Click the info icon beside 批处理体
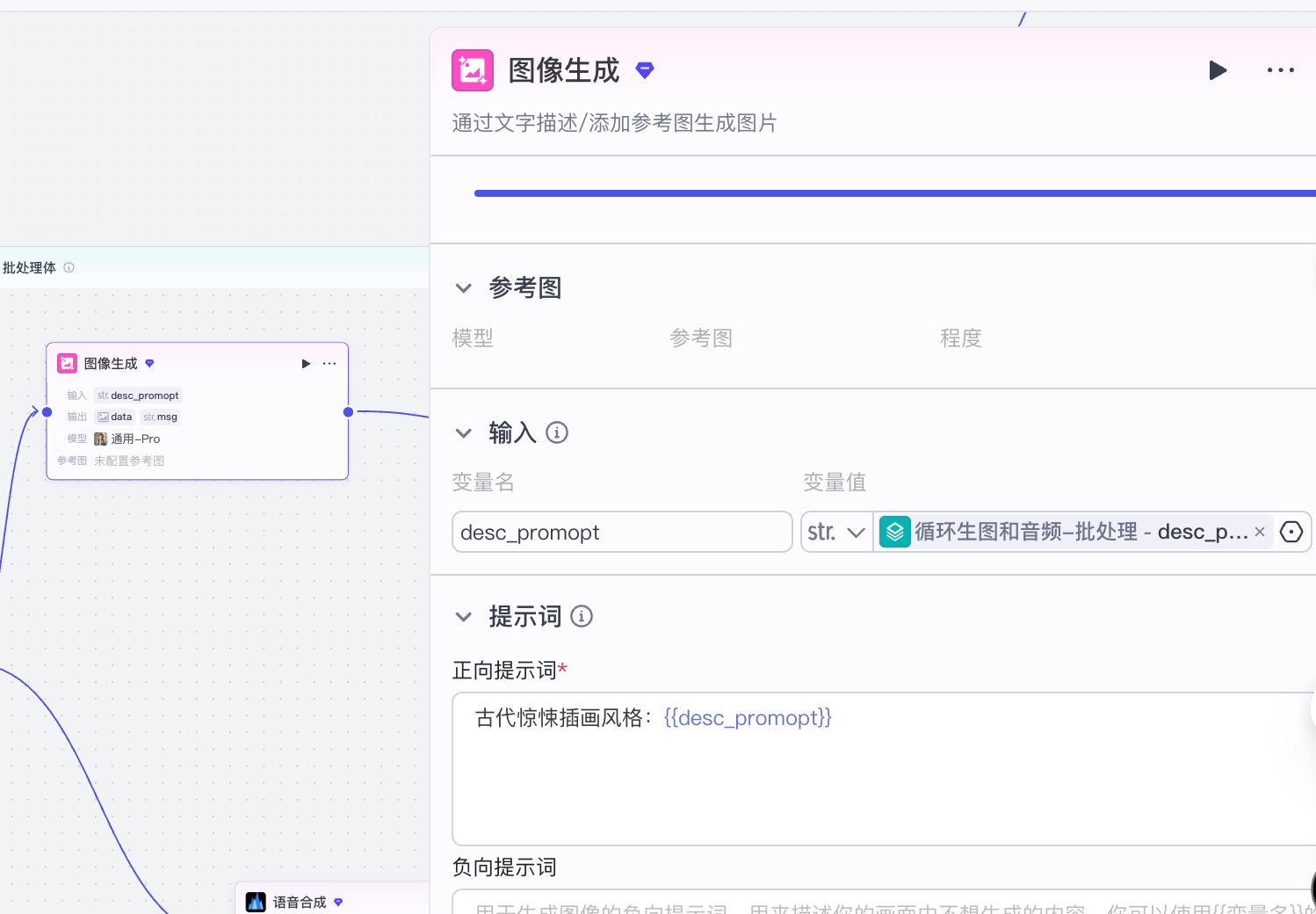 tap(69, 268)
